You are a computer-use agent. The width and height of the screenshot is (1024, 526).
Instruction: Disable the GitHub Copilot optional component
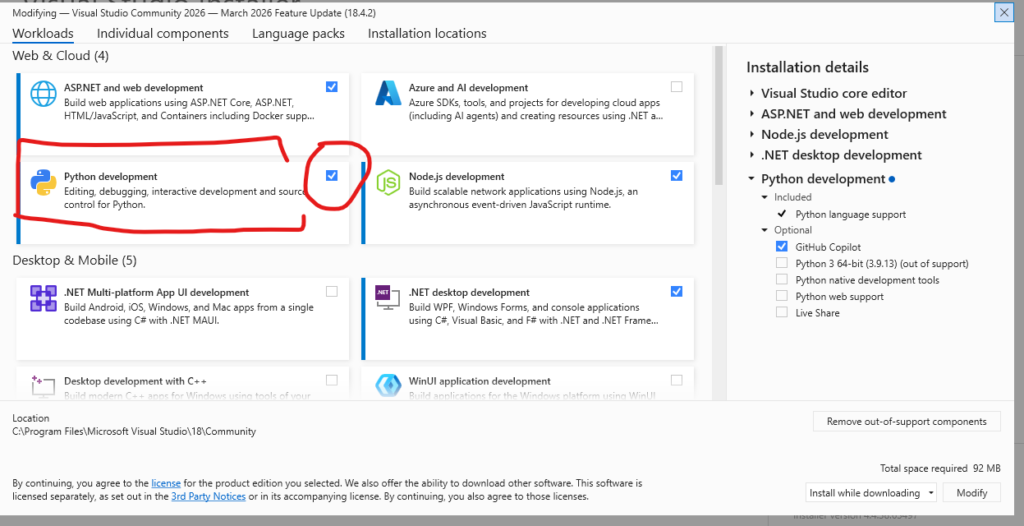pyautogui.click(x=782, y=247)
